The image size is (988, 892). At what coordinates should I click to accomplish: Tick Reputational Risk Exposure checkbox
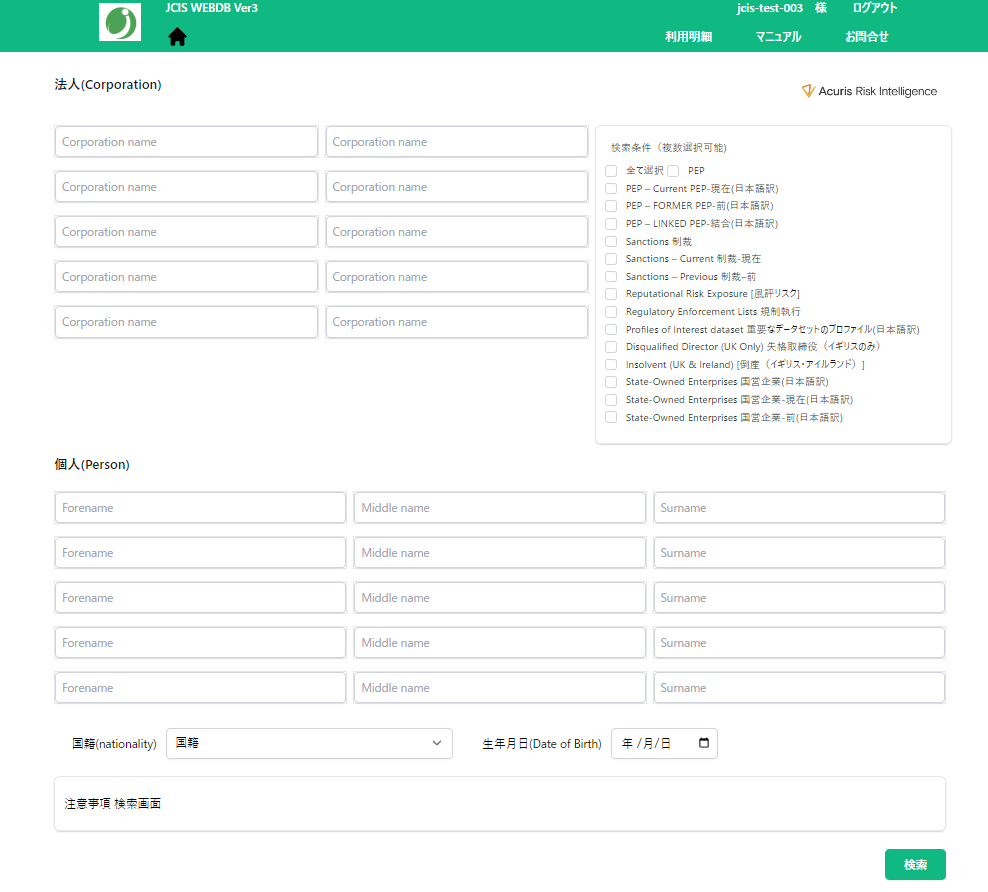tap(611, 294)
